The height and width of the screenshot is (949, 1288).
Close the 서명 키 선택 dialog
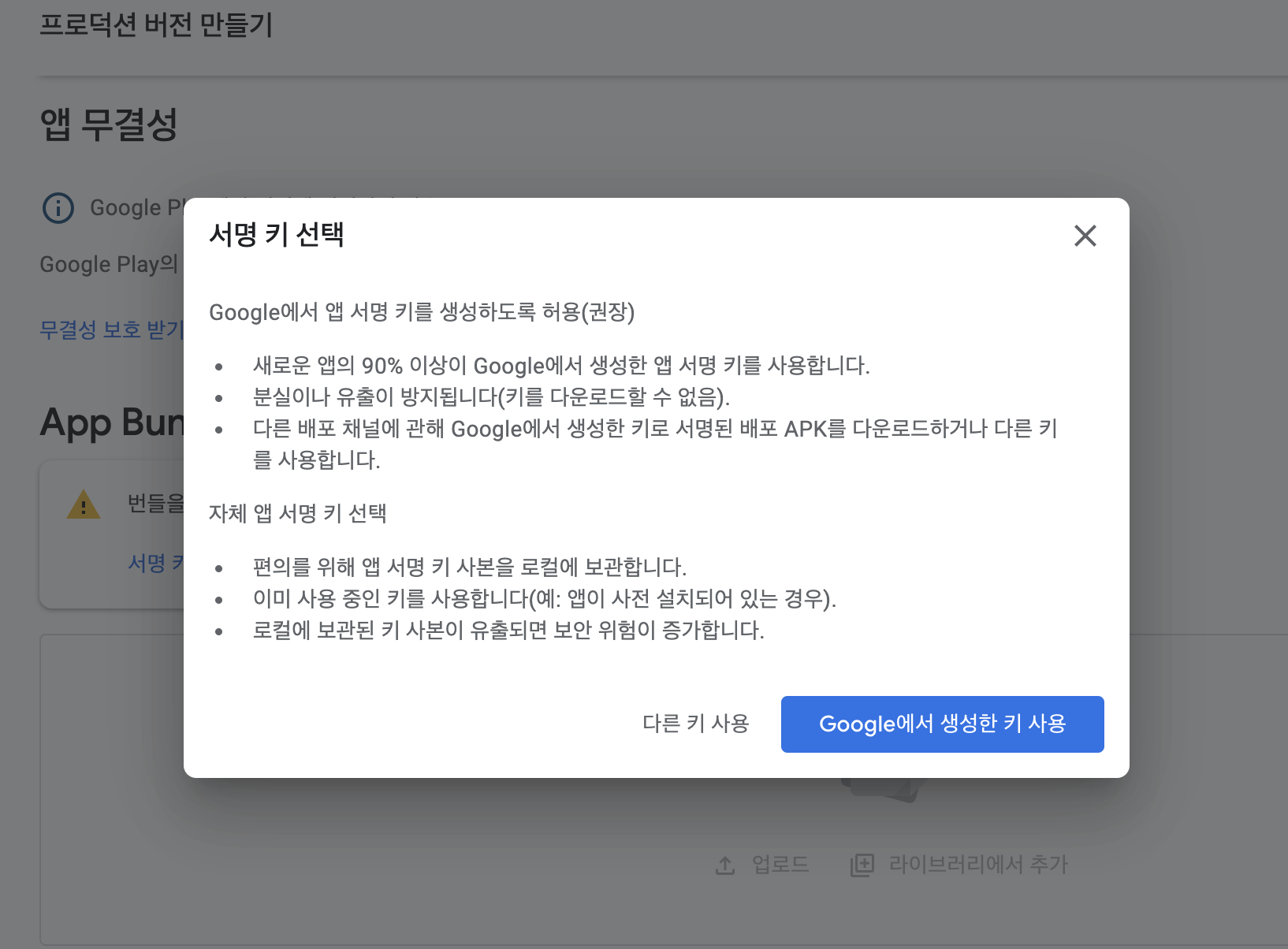pos(1085,235)
